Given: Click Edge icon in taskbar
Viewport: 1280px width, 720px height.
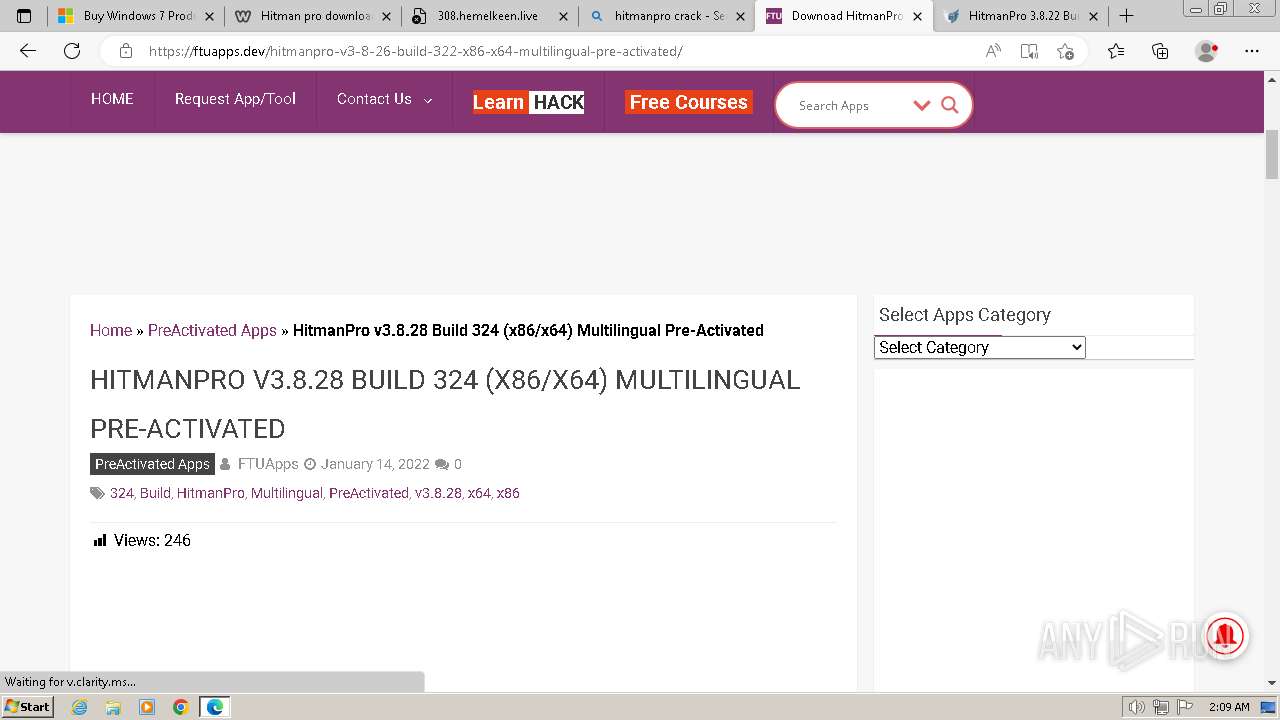Looking at the screenshot, I should [215, 707].
